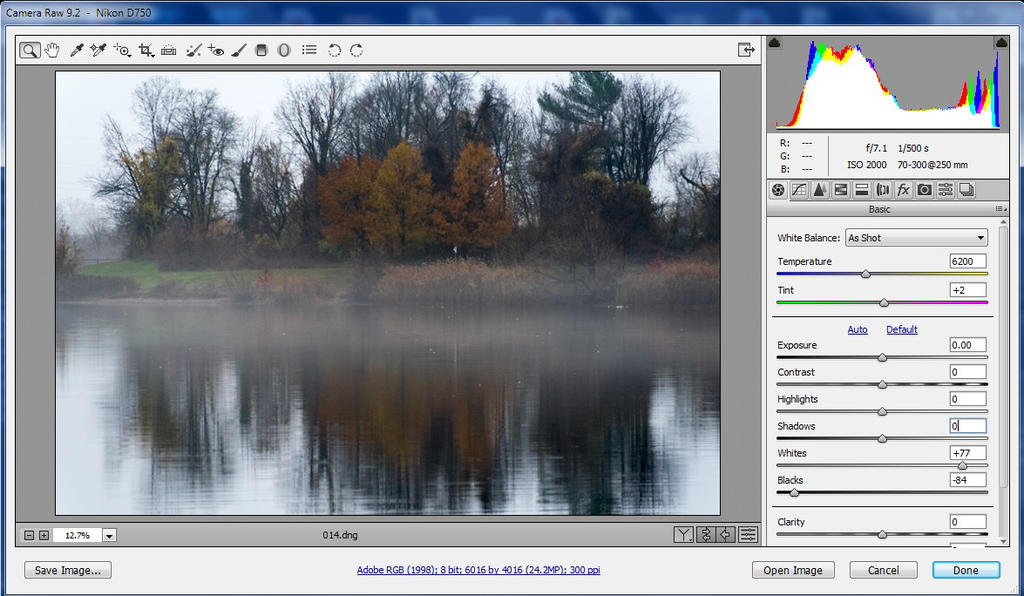
Task: Open workflow options via Adobe RGB link
Action: click(478, 570)
